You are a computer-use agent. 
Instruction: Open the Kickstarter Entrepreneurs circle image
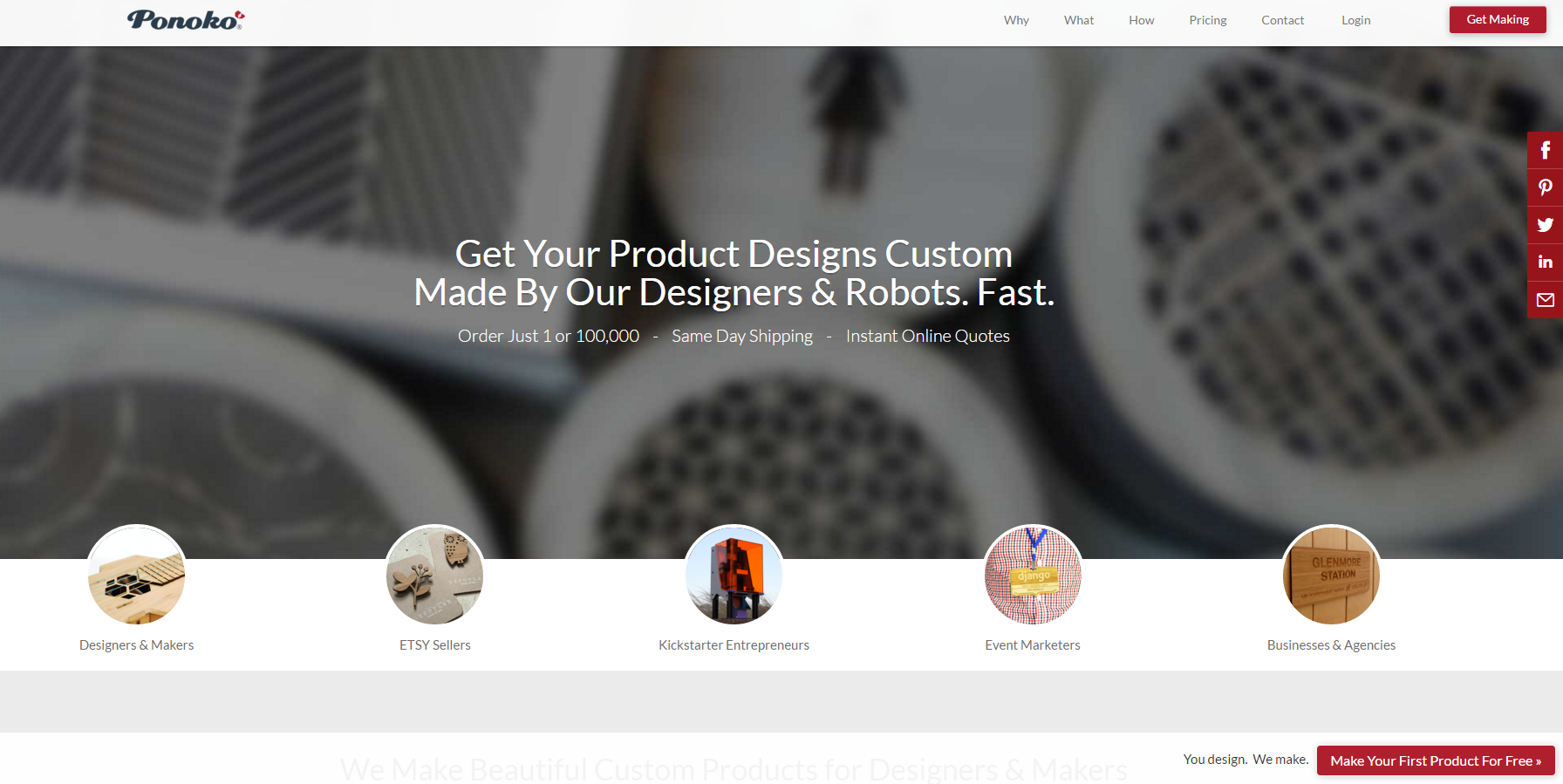click(x=734, y=575)
